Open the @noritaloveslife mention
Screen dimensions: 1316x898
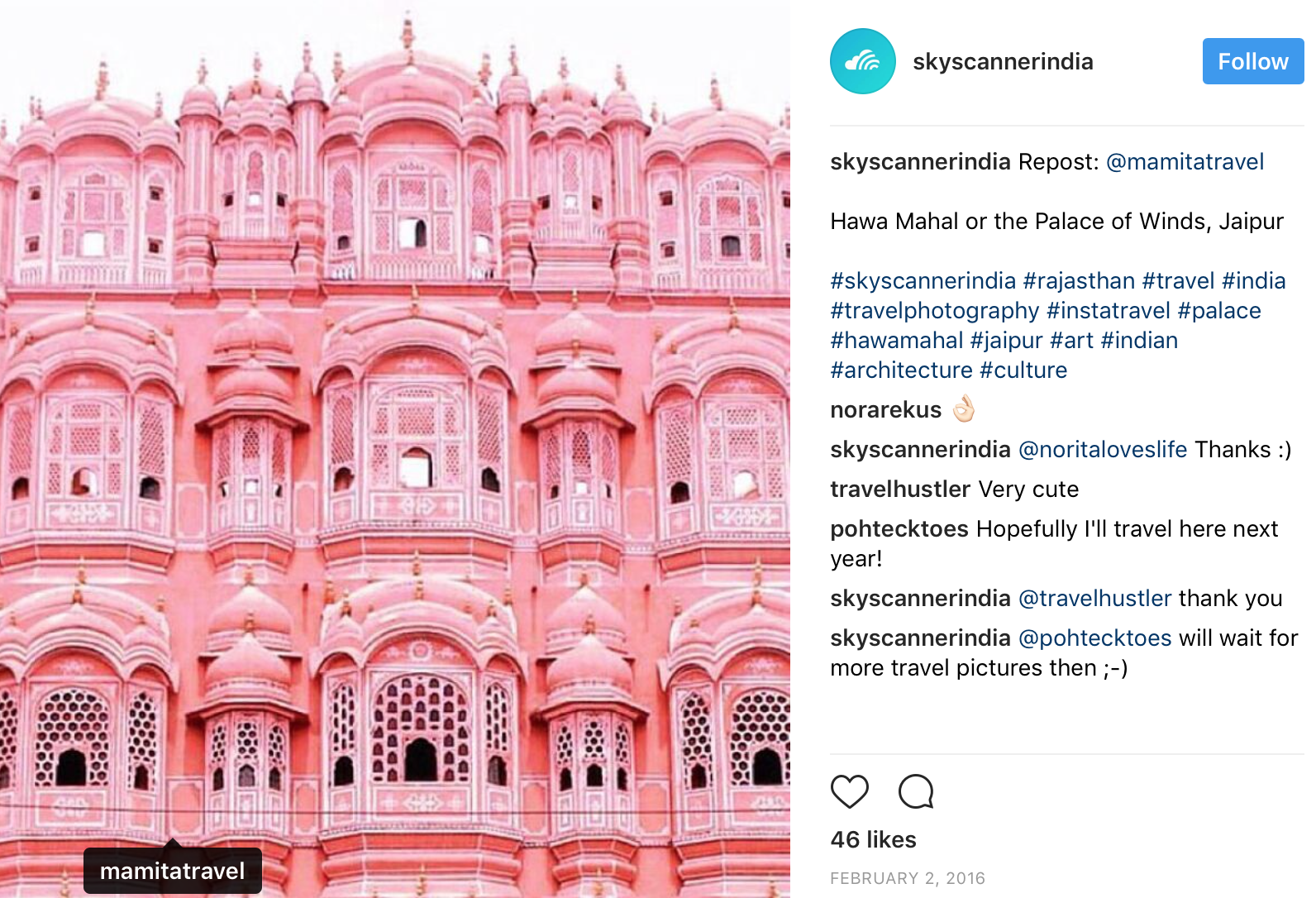(x=1103, y=450)
